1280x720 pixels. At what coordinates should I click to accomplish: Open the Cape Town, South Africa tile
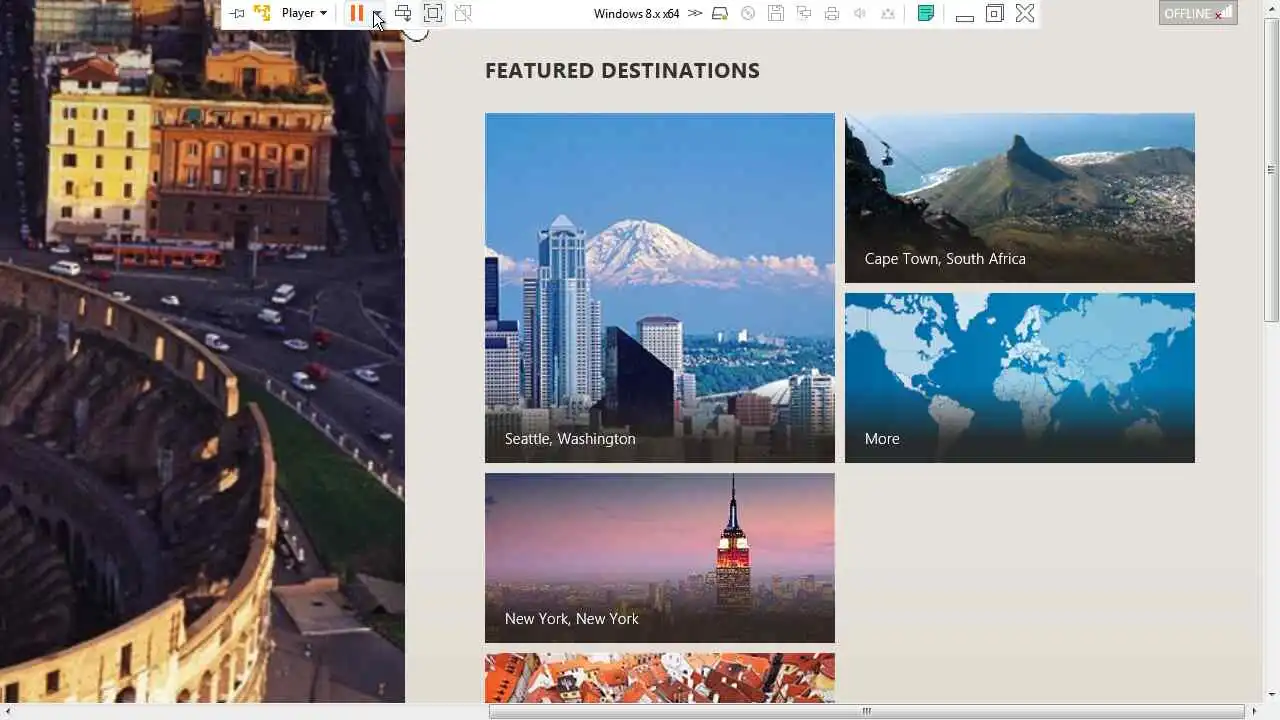click(1020, 198)
